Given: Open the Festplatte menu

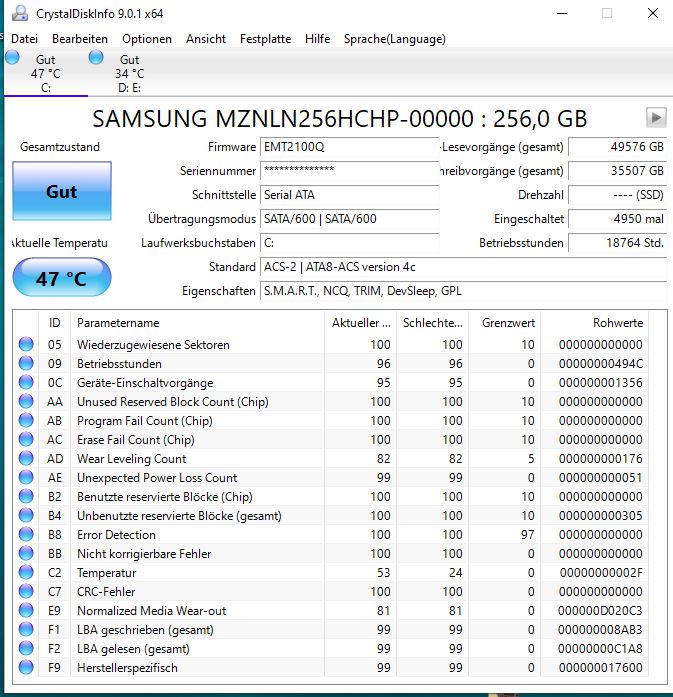Looking at the screenshot, I should (265, 39).
